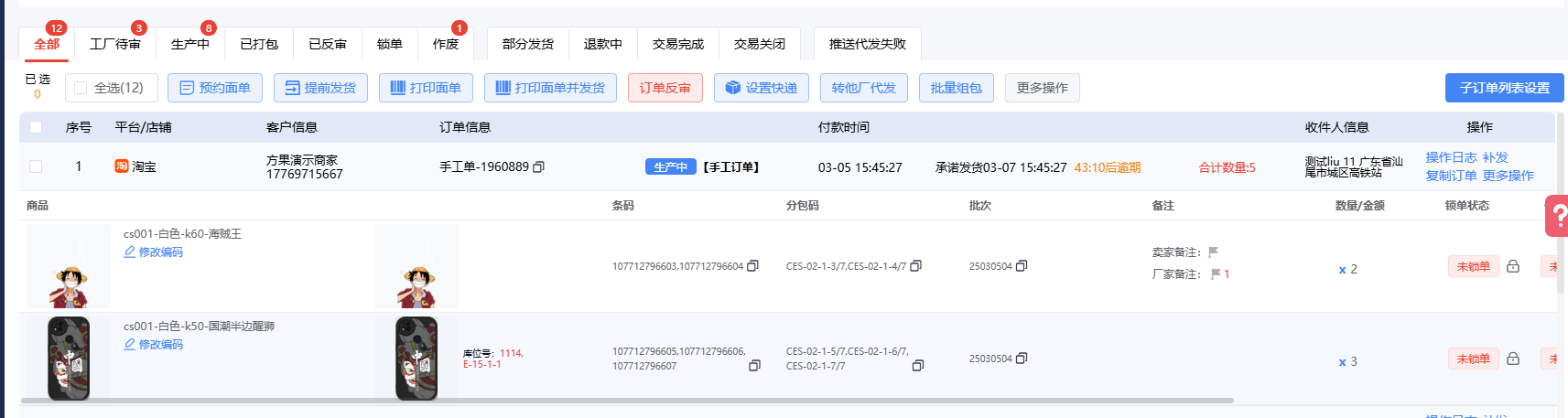Screen dimensions: 1568x418
Task: Click 修改编码 for 海贼王 product
Action: (x=161, y=252)
